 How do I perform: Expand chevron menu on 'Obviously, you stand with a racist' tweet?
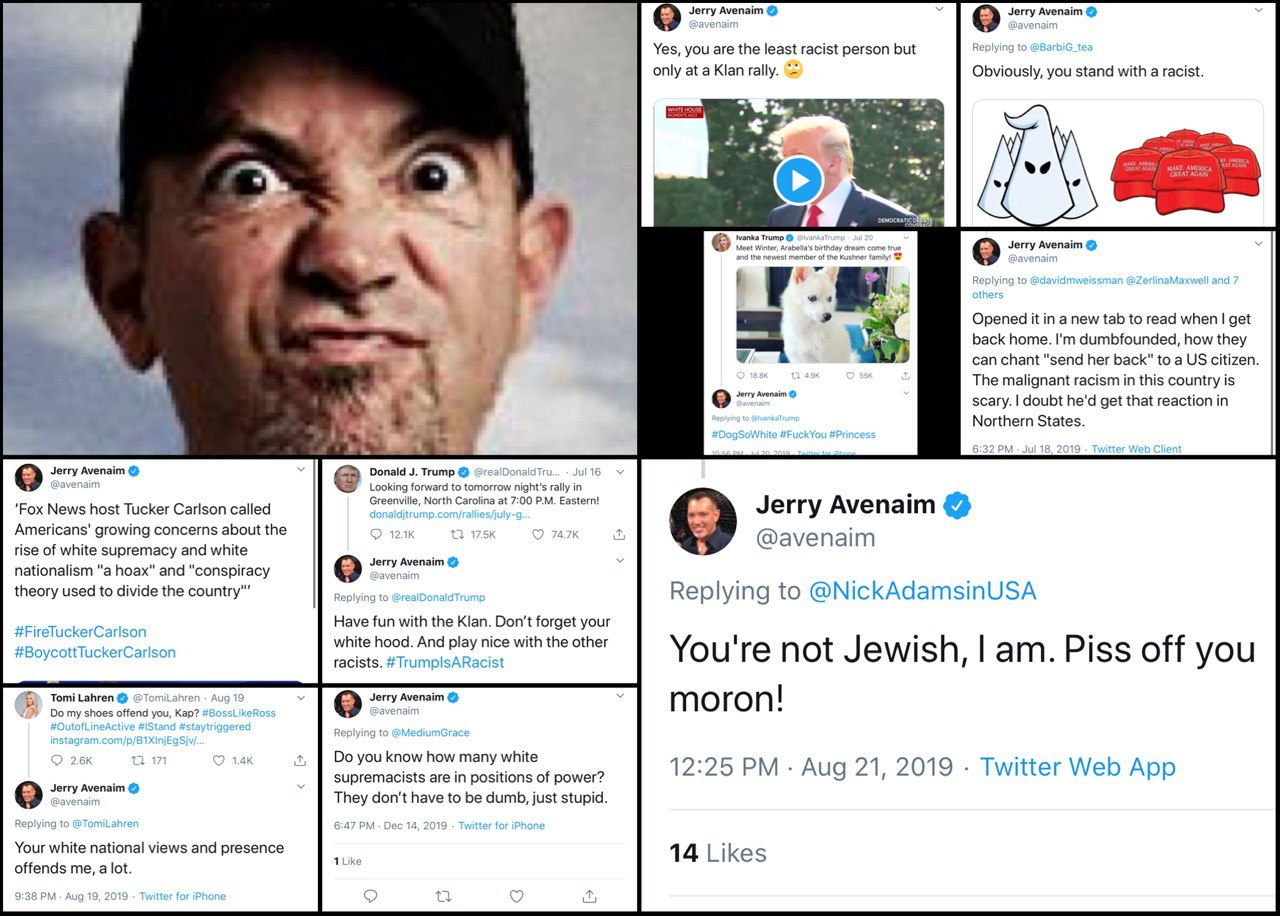click(x=1258, y=12)
